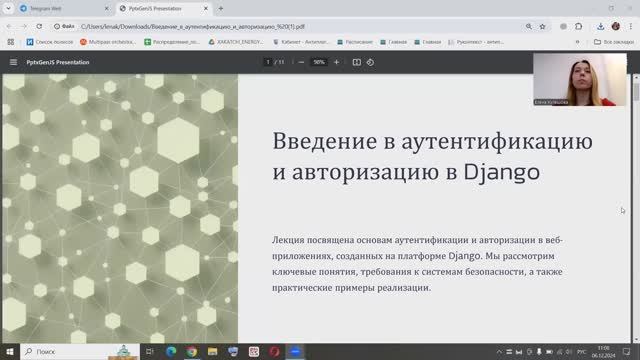Click the presenter webcam thumbnail

(580, 80)
